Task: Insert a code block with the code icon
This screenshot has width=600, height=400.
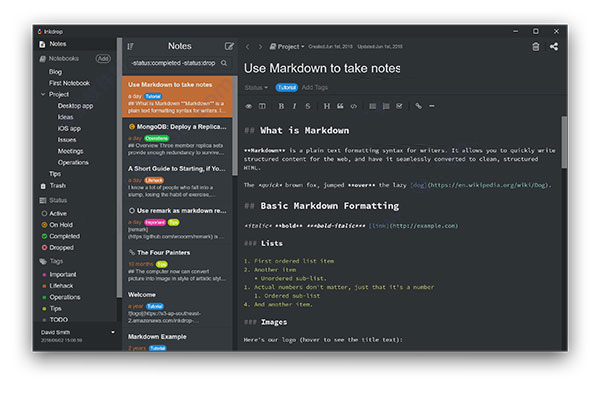Action: click(354, 106)
